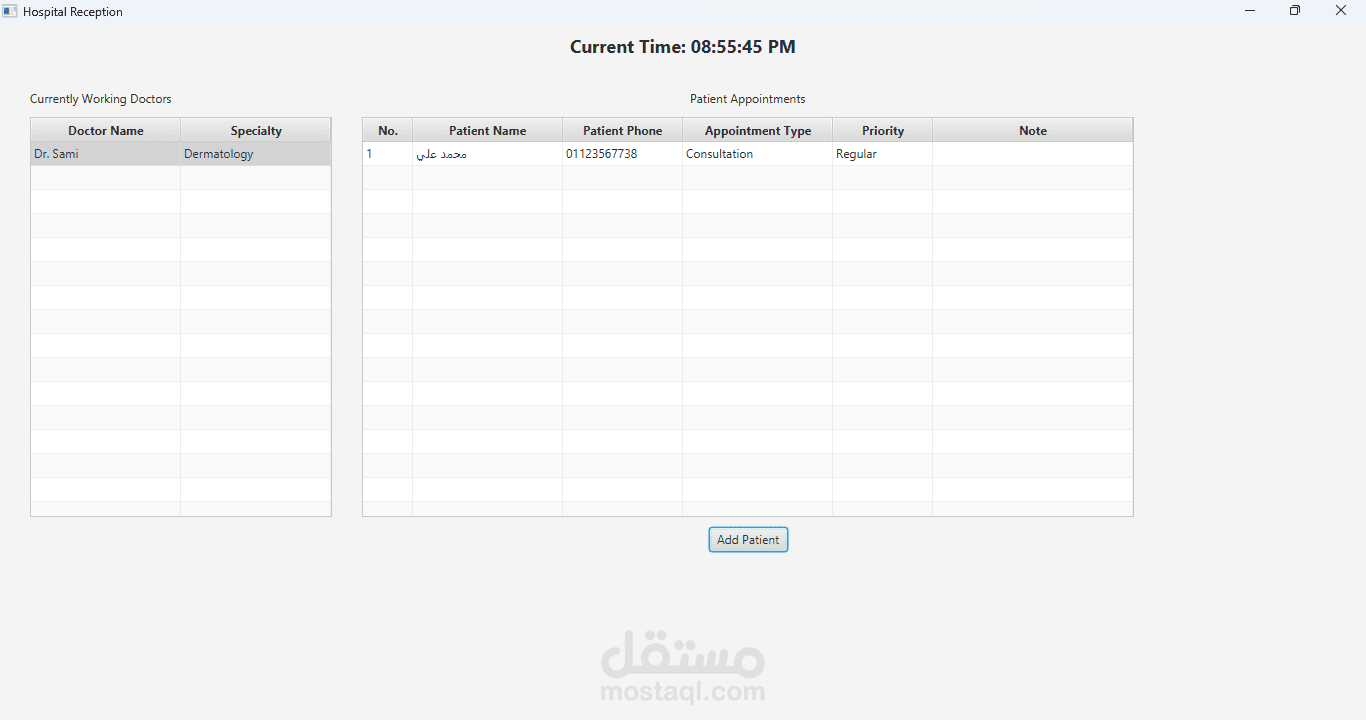Click the Patient Phone column header
1366x720 pixels.
click(623, 130)
